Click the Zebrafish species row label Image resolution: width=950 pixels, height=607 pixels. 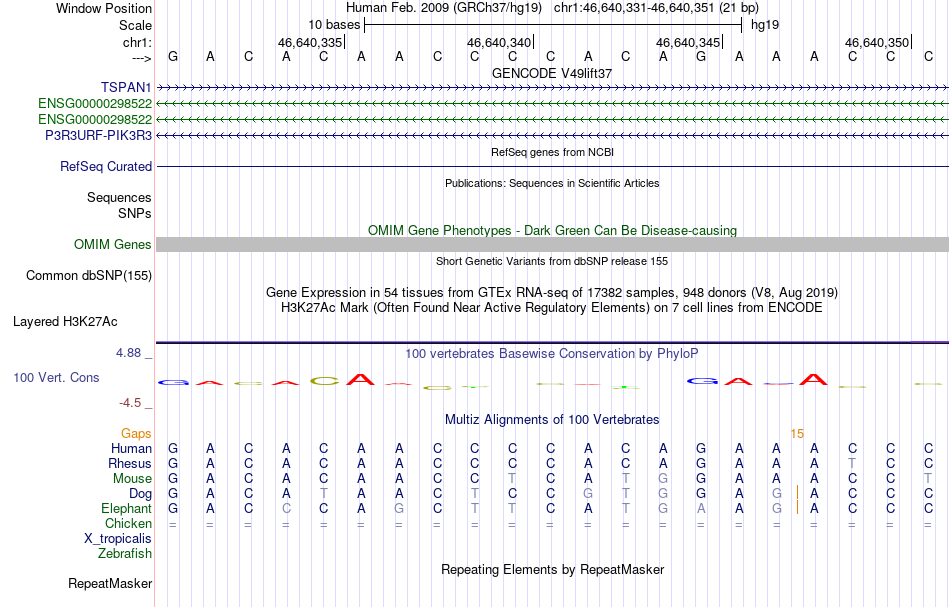pos(125,553)
